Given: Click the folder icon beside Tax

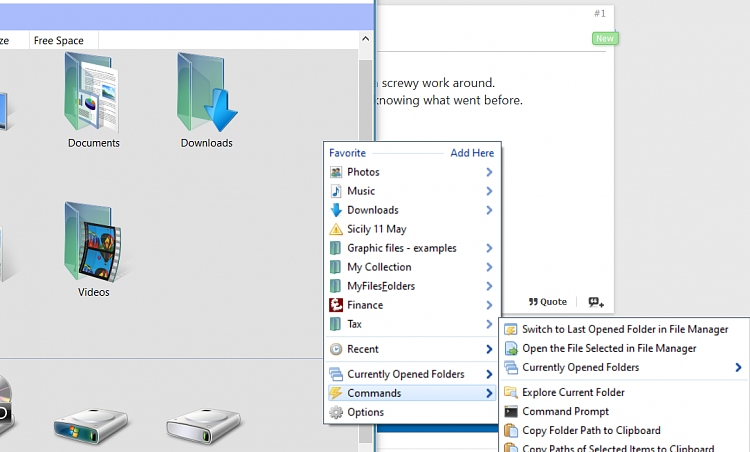Looking at the screenshot, I should pos(335,324).
